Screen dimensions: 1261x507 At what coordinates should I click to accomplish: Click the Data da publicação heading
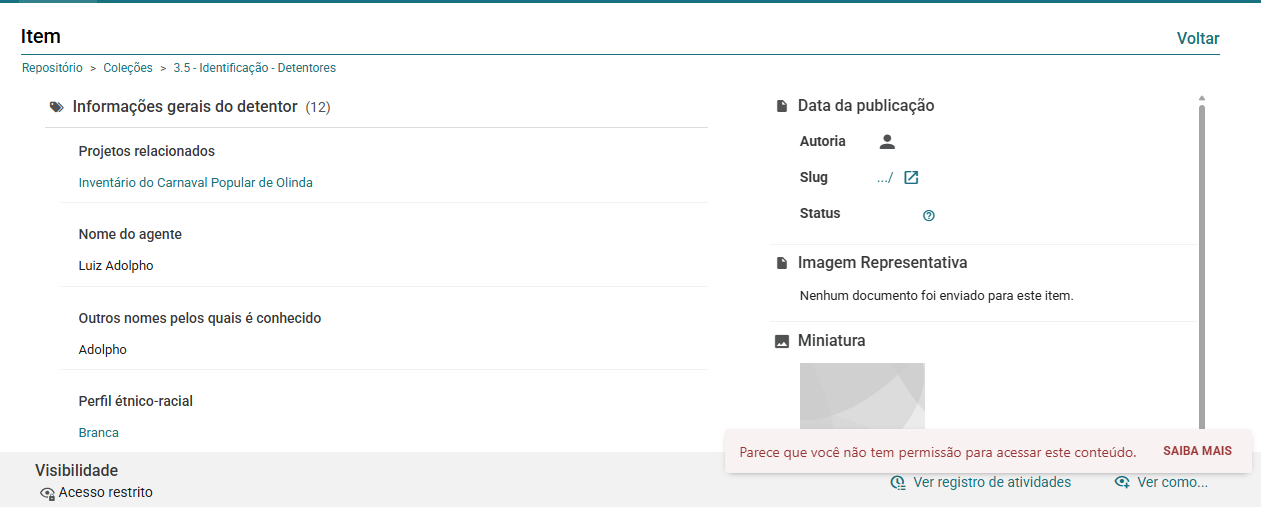(866, 105)
